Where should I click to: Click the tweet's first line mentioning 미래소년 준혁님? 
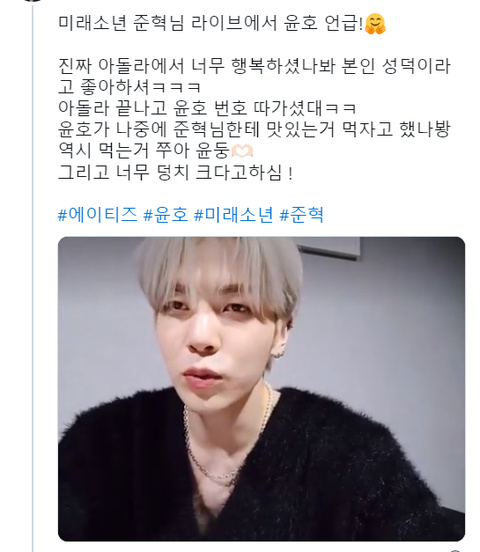pos(222,24)
